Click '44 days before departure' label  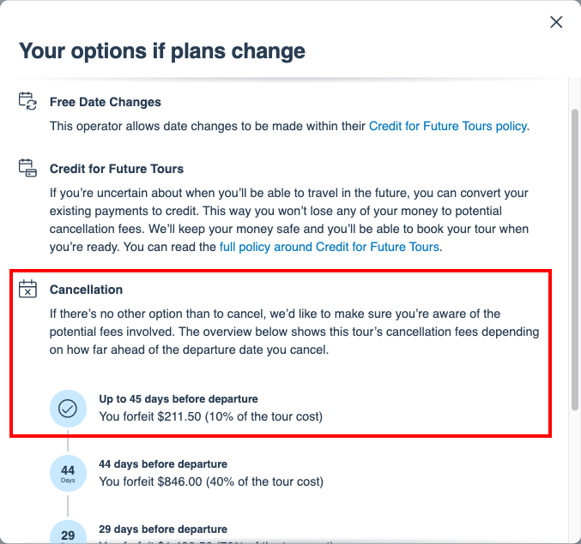pos(163,464)
